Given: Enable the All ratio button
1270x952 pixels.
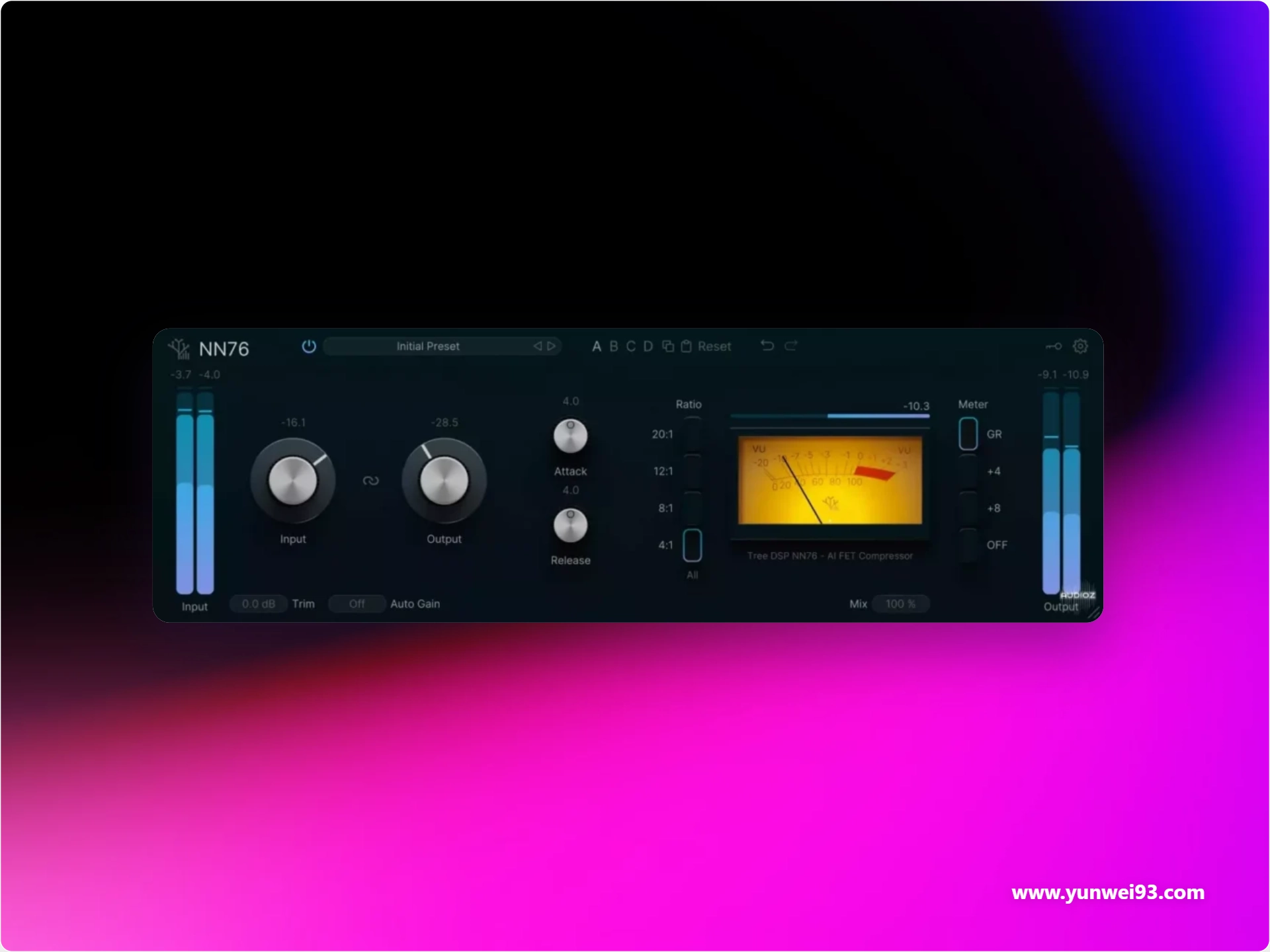Looking at the screenshot, I should (693, 575).
